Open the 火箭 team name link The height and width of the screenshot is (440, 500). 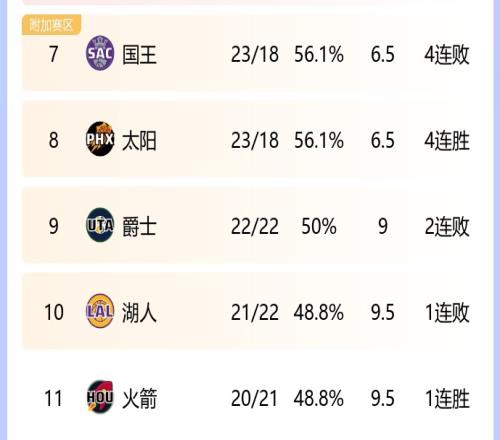139,399
